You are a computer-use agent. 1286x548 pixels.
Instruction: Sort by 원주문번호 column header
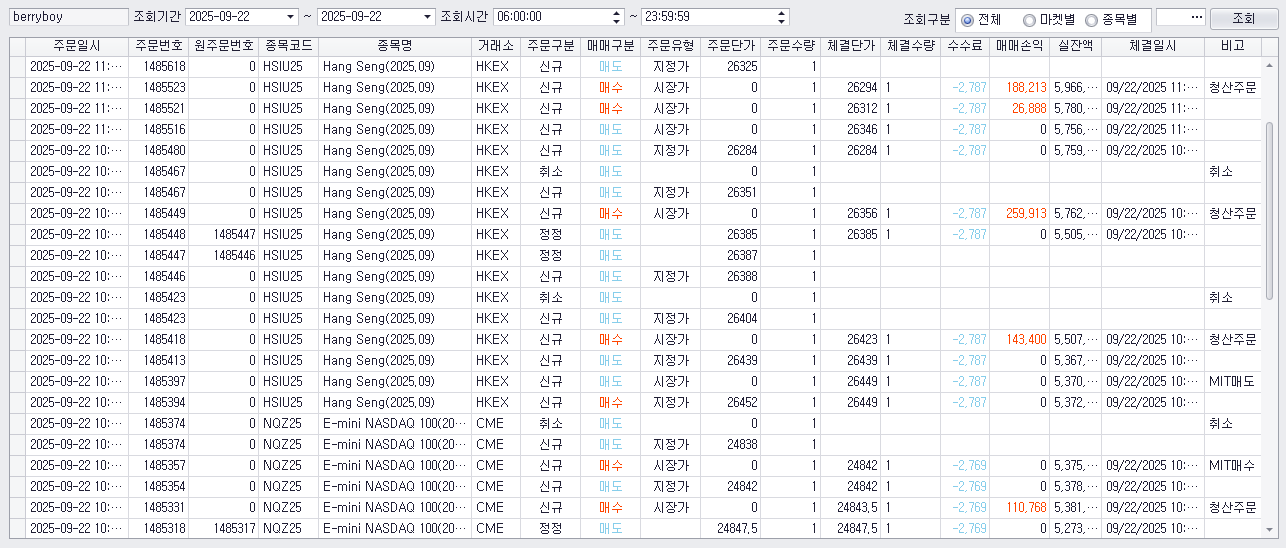click(224, 46)
